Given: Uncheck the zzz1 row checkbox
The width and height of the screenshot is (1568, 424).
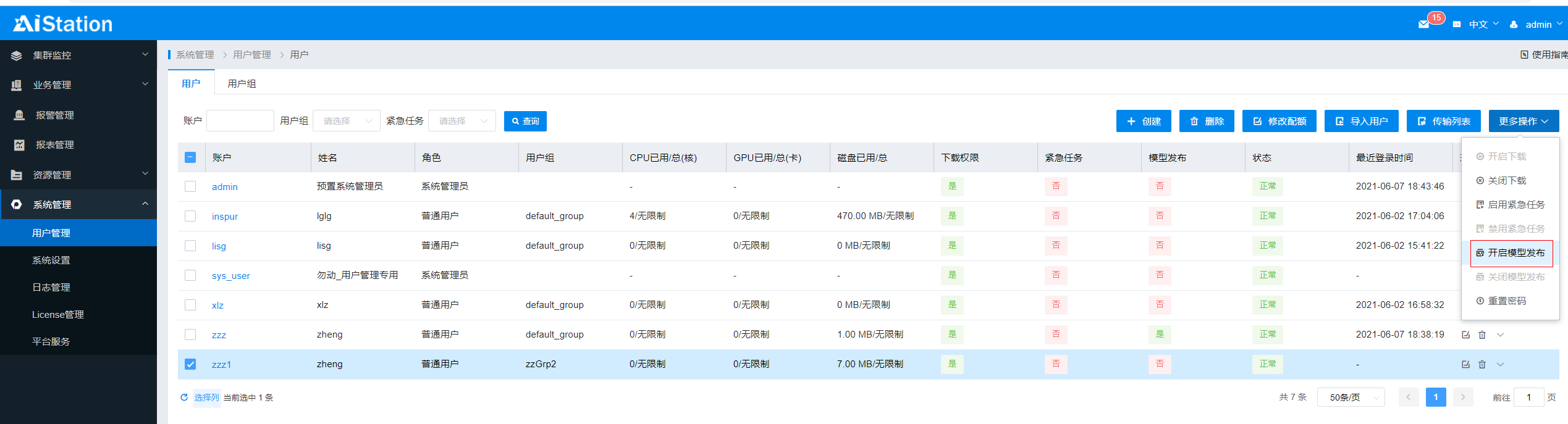Looking at the screenshot, I should coord(190,364).
